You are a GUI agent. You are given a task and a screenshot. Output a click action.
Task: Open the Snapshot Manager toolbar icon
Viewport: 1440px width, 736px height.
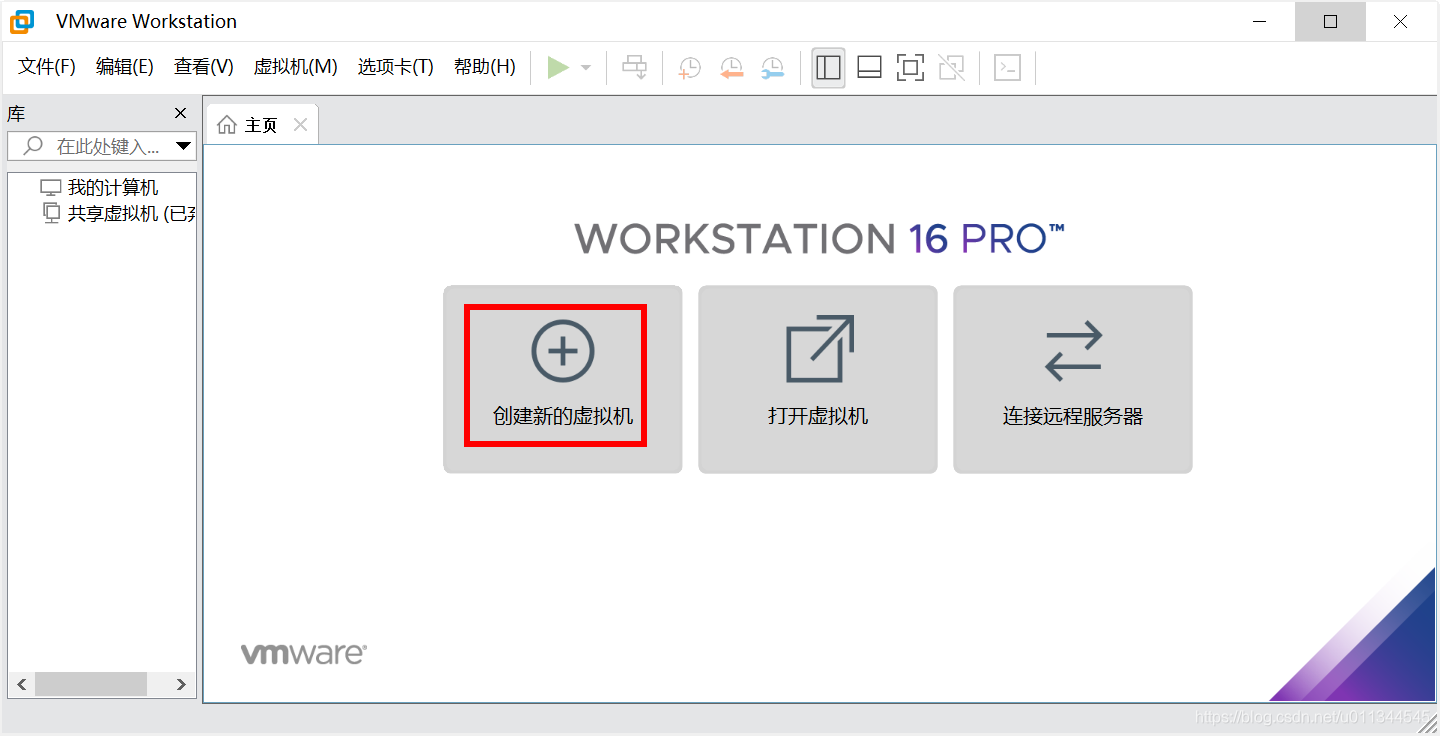coord(772,67)
